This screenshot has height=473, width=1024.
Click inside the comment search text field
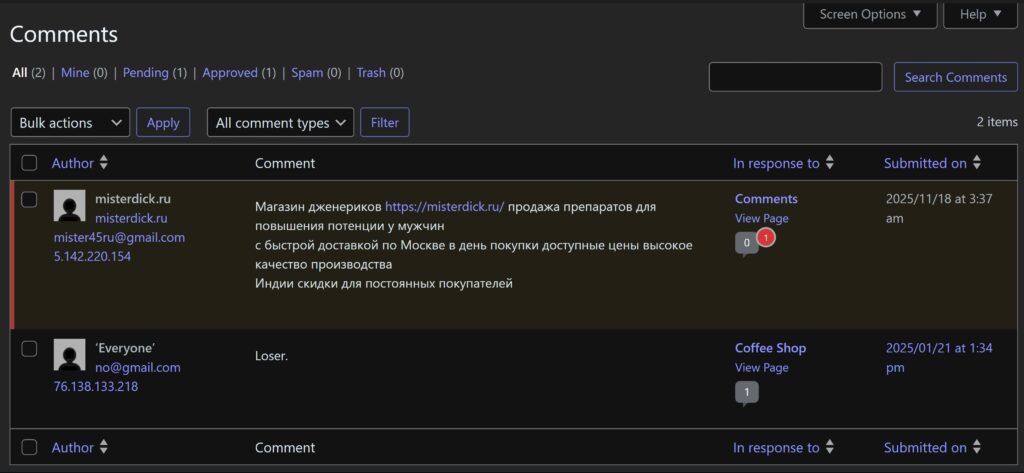[x=795, y=77]
